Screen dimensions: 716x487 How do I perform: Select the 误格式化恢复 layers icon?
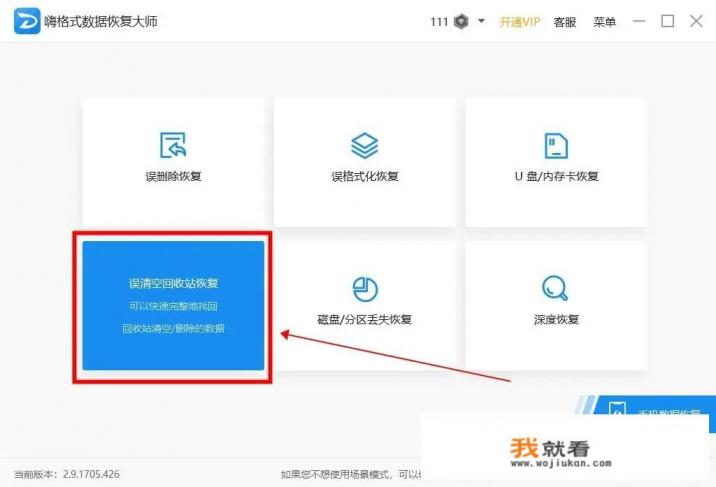[364, 145]
